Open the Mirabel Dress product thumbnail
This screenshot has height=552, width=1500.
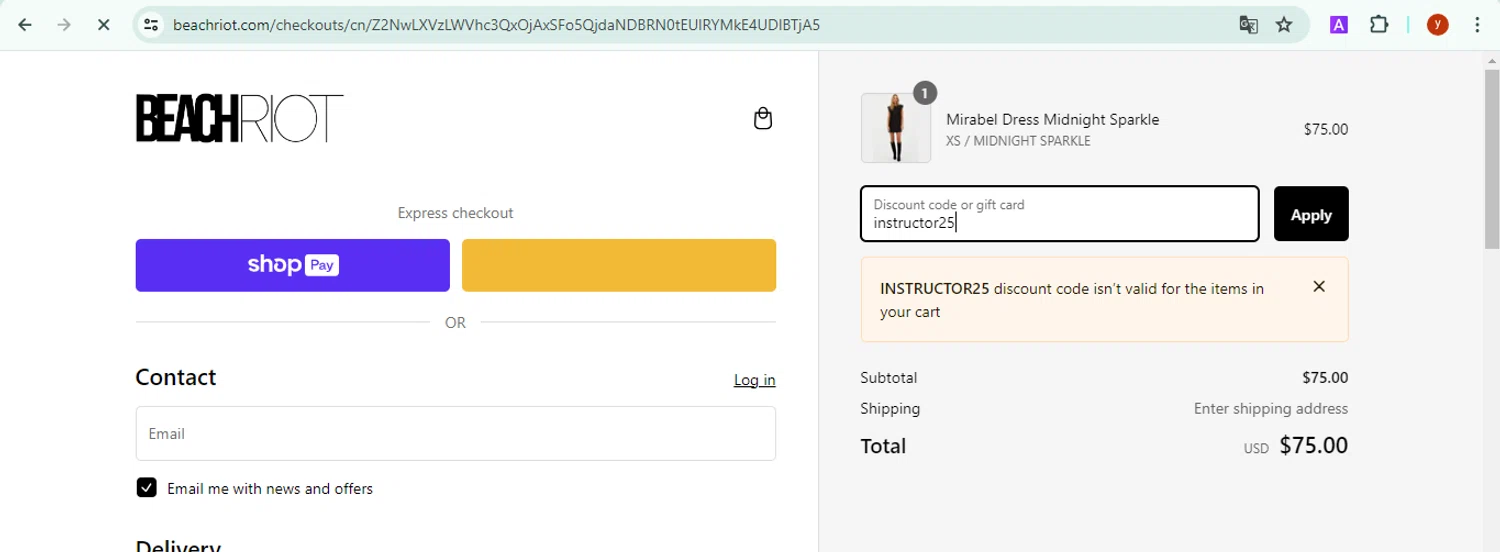[x=895, y=128]
